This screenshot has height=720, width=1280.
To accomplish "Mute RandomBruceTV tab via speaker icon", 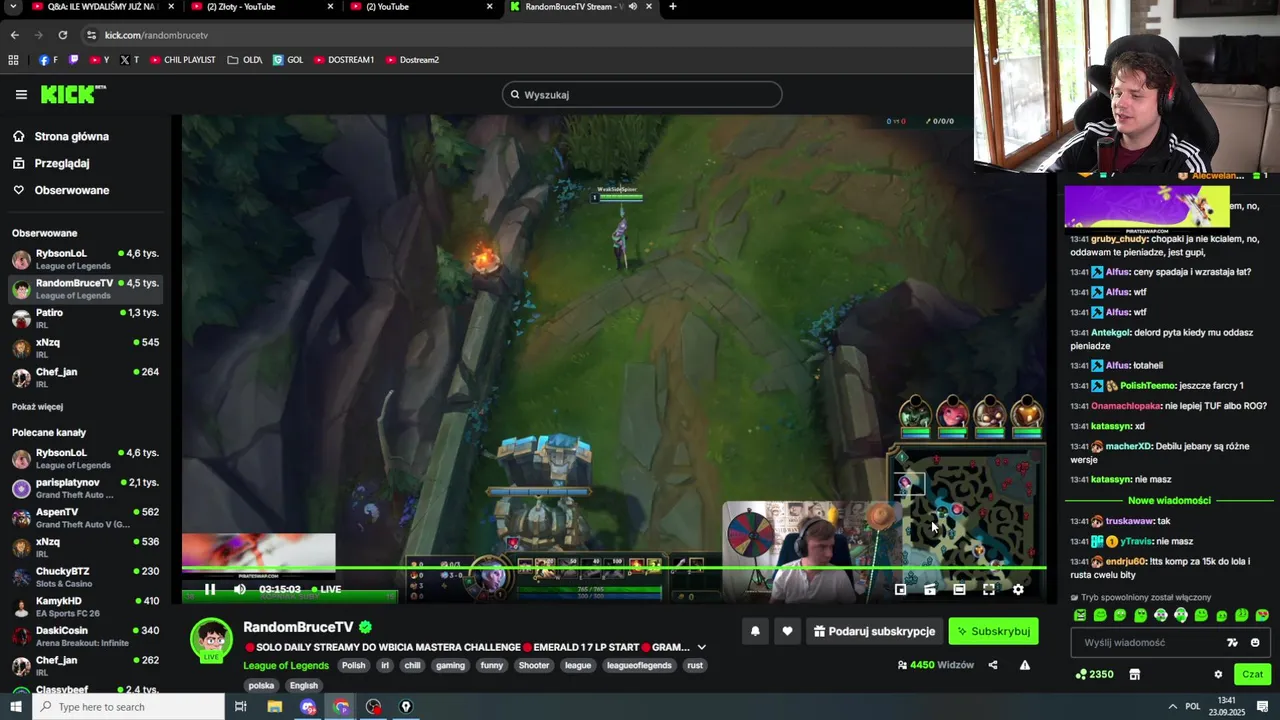I will 632,7.
